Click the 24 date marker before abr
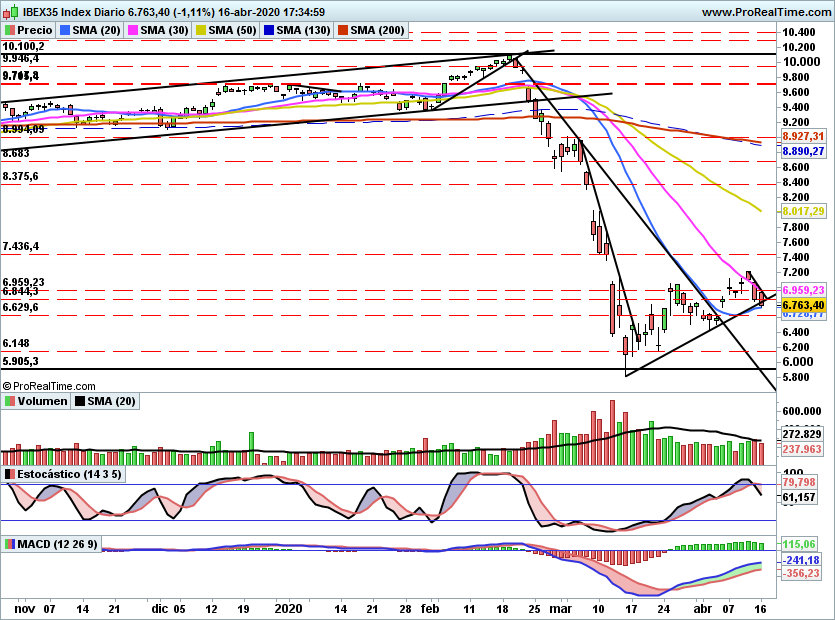 coord(664,609)
